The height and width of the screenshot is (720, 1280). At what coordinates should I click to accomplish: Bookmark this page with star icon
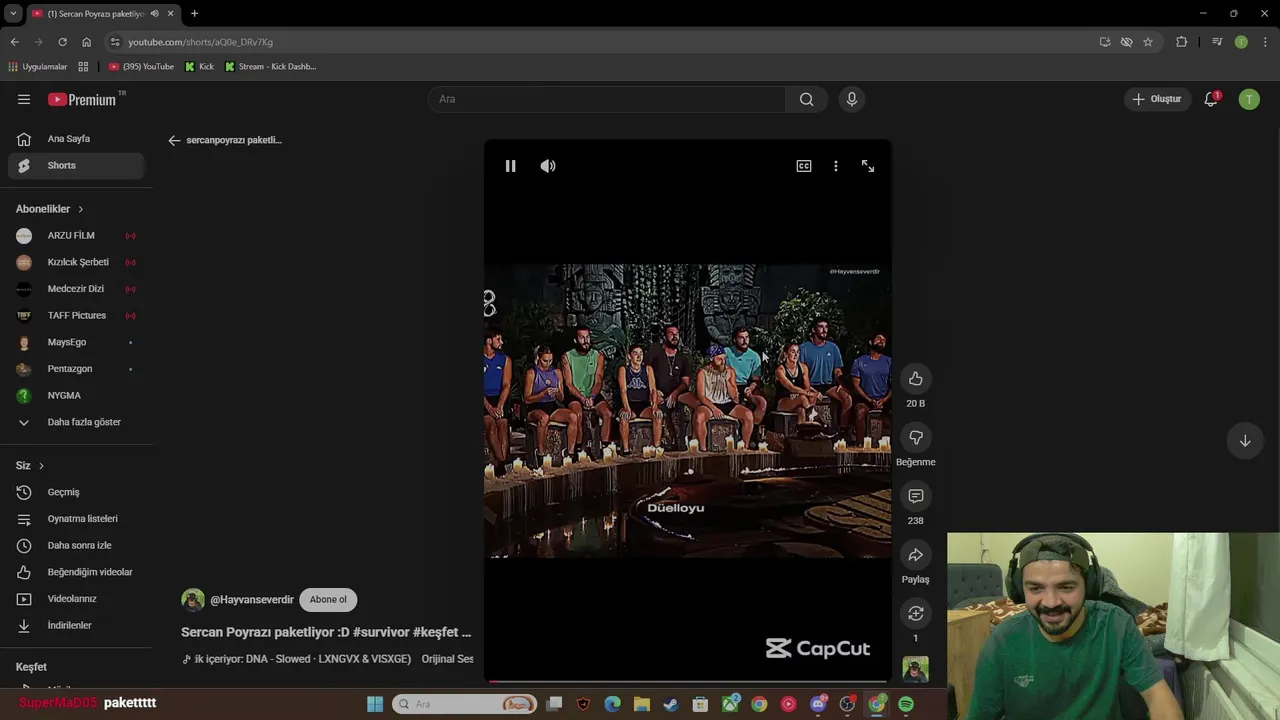[1148, 42]
